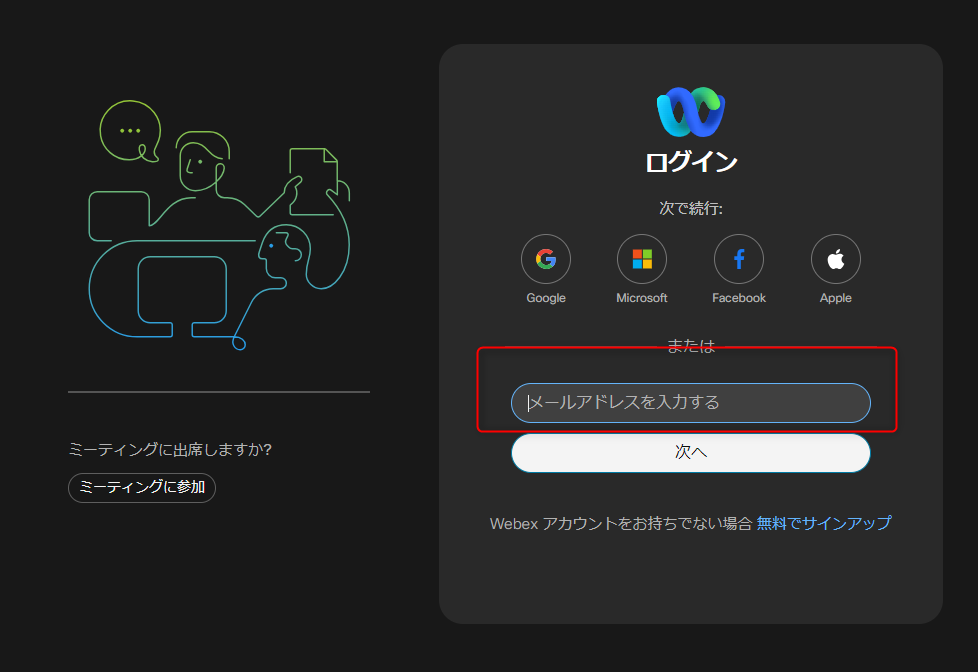Image resolution: width=978 pixels, height=672 pixels.
Task: Click the Apple text label
Action: click(x=836, y=298)
